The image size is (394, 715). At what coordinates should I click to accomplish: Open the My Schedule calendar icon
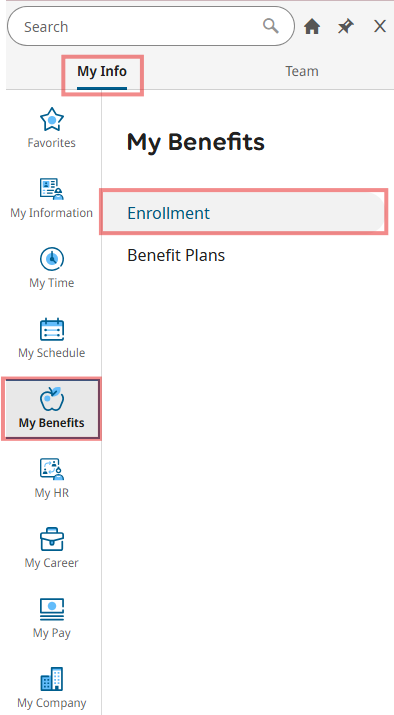pos(52,329)
